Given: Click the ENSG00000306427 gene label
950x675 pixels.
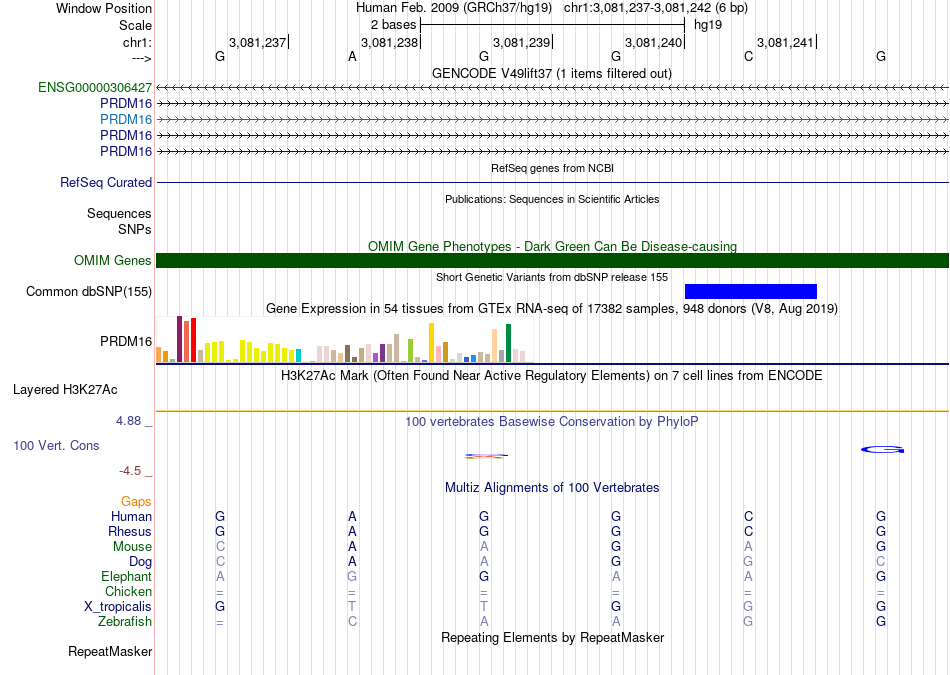Looking at the screenshot, I should click(95, 87).
